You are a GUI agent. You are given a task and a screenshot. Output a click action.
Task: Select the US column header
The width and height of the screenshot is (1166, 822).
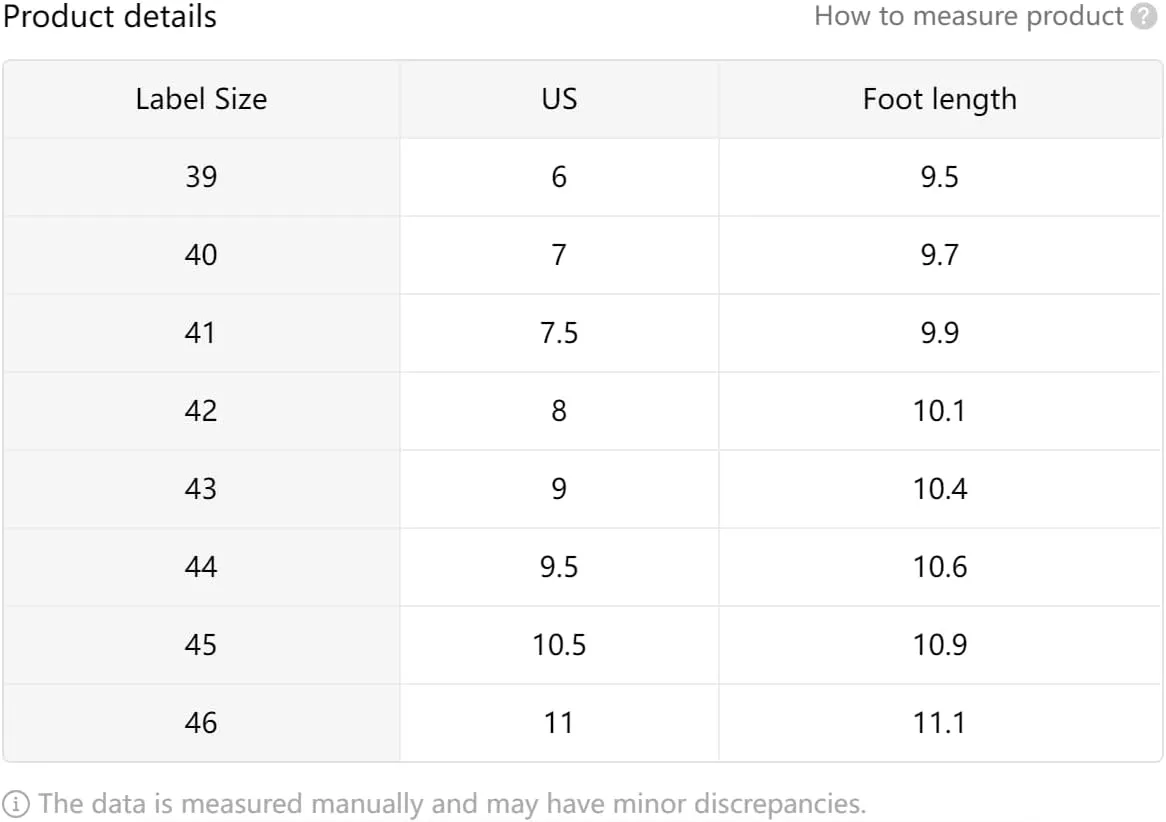pos(559,99)
